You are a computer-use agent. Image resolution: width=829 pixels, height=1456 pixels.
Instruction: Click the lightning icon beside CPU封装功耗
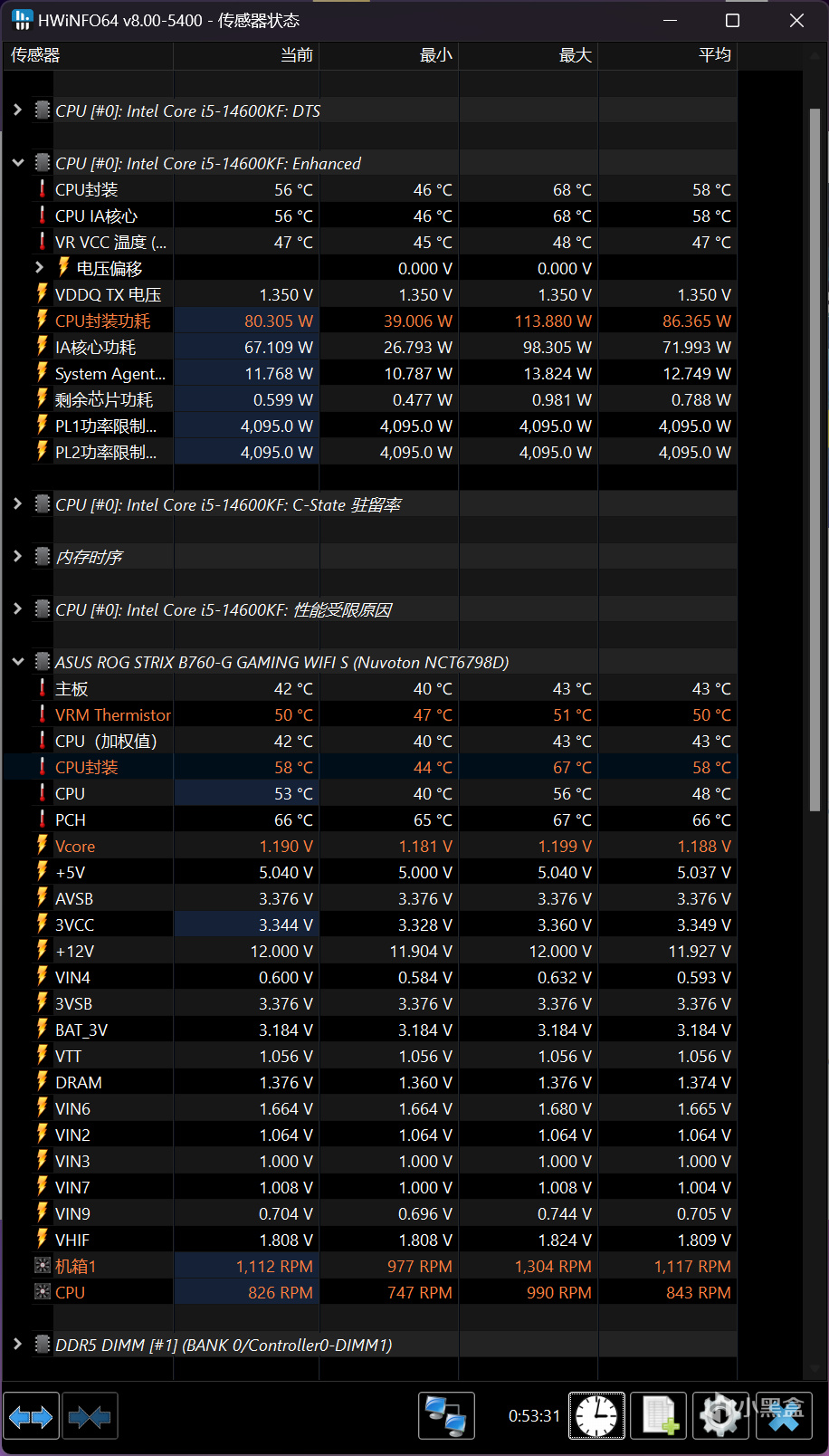click(42, 320)
